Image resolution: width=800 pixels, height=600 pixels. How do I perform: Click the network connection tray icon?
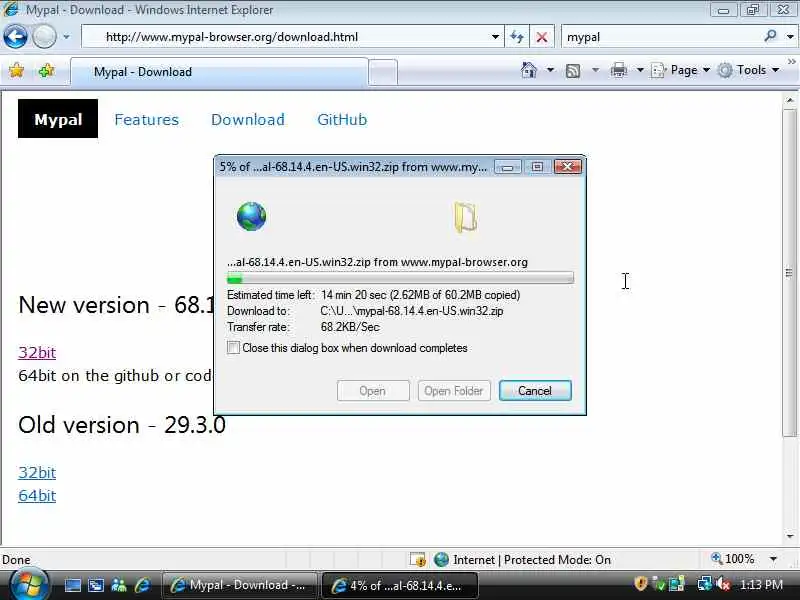point(705,583)
